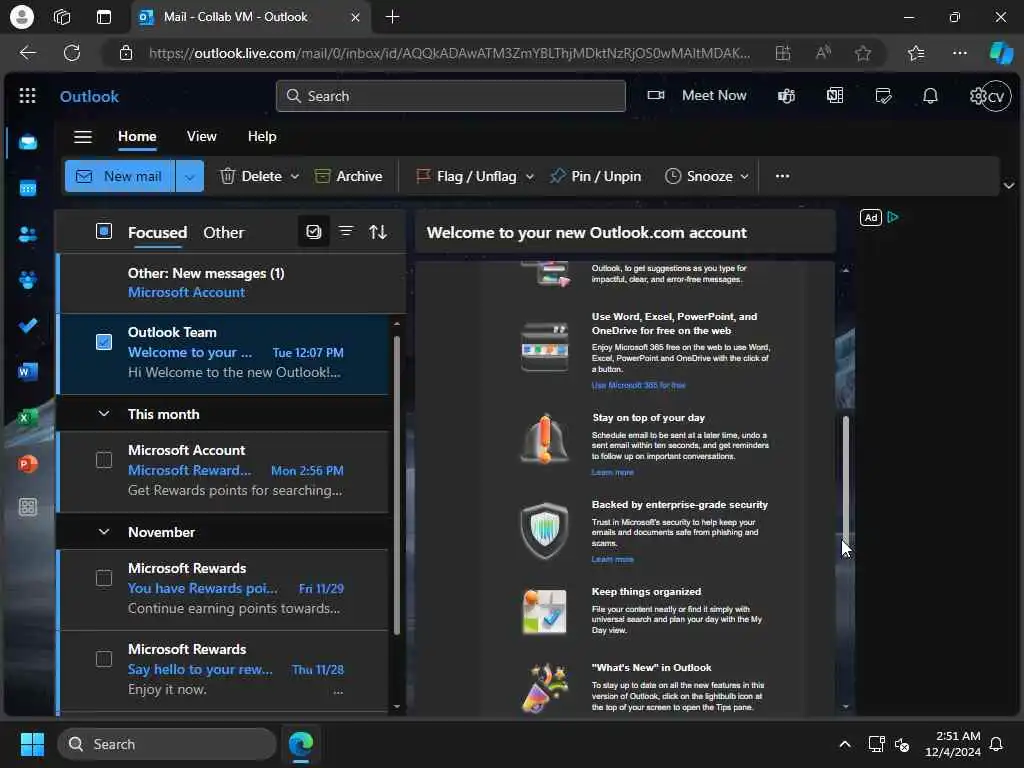
Task: Open a new browser tab
Action: pyautogui.click(x=392, y=17)
